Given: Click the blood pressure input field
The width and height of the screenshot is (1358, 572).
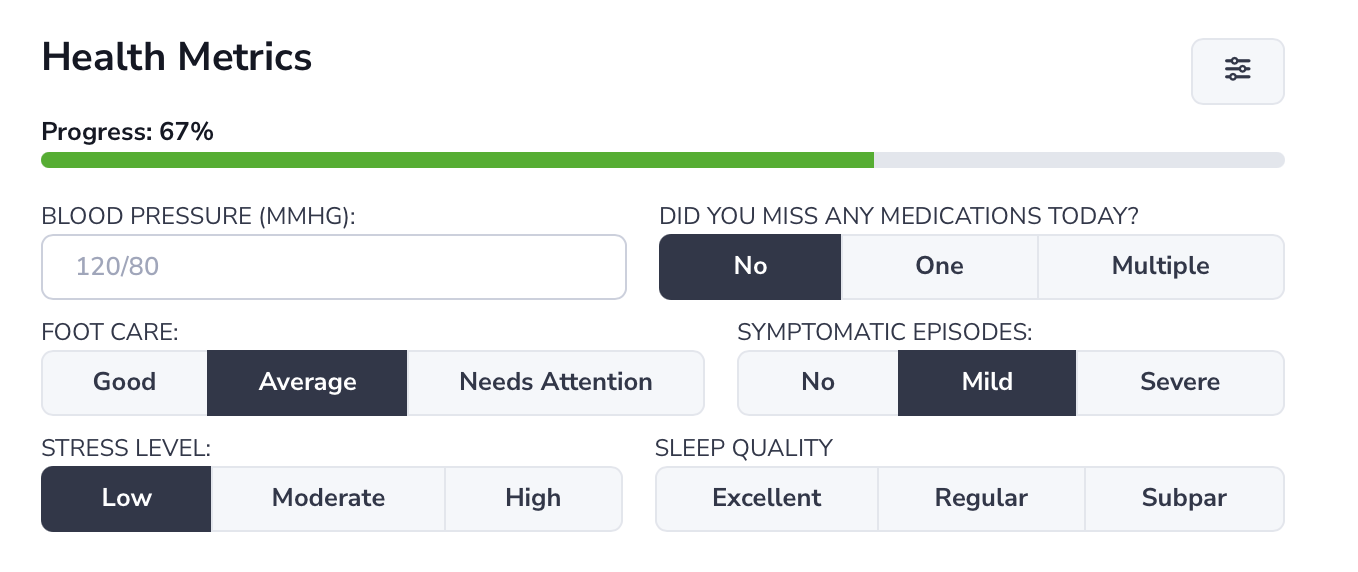Looking at the screenshot, I should coord(333,267).
